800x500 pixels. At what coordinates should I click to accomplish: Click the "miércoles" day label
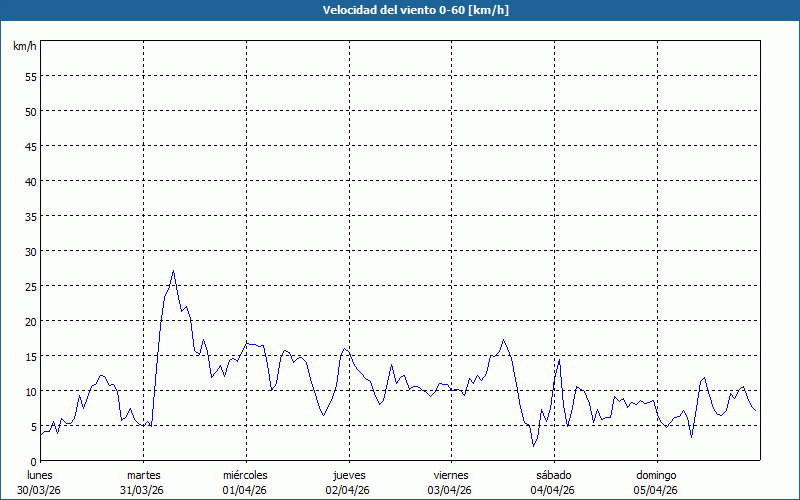tap(245, 475)
